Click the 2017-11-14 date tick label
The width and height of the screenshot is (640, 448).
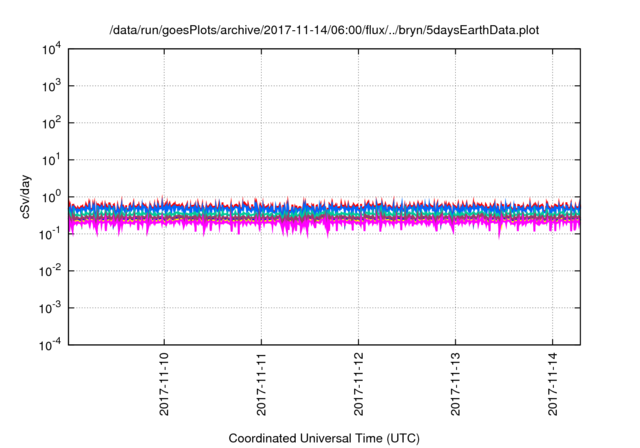coord(553,384)
